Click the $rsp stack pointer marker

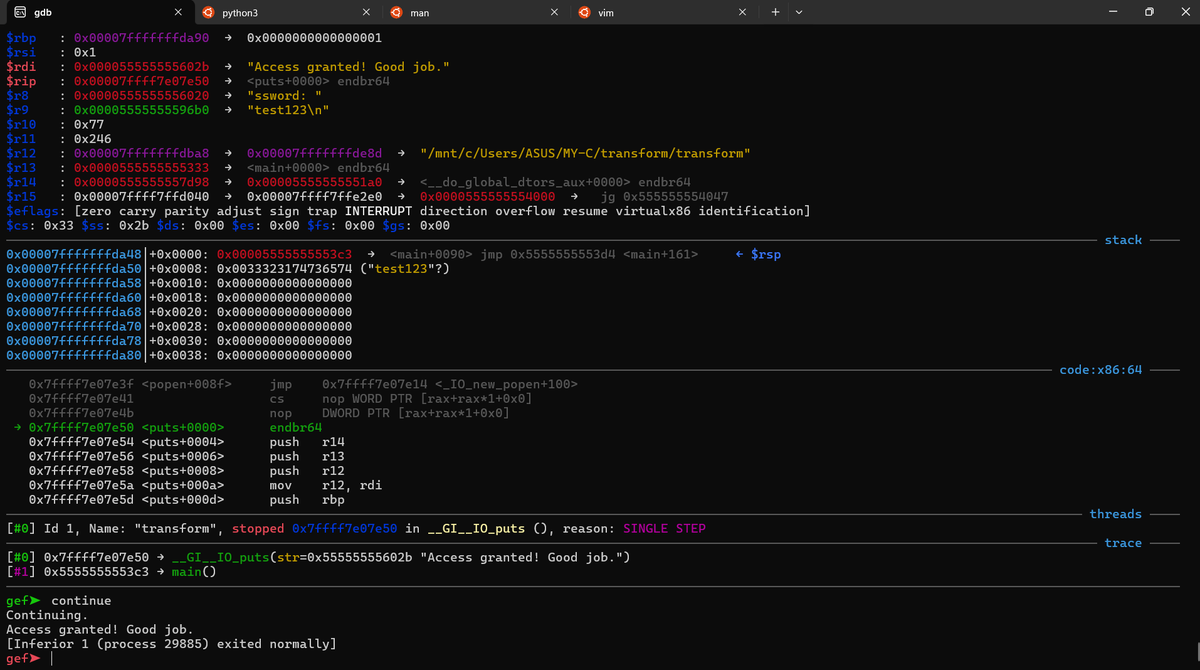758,254
